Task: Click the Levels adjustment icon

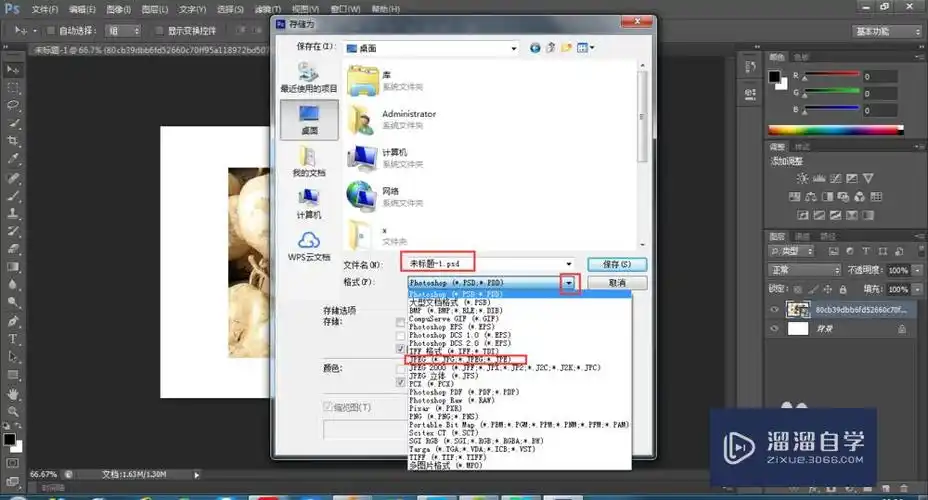Action: point(819,178)
